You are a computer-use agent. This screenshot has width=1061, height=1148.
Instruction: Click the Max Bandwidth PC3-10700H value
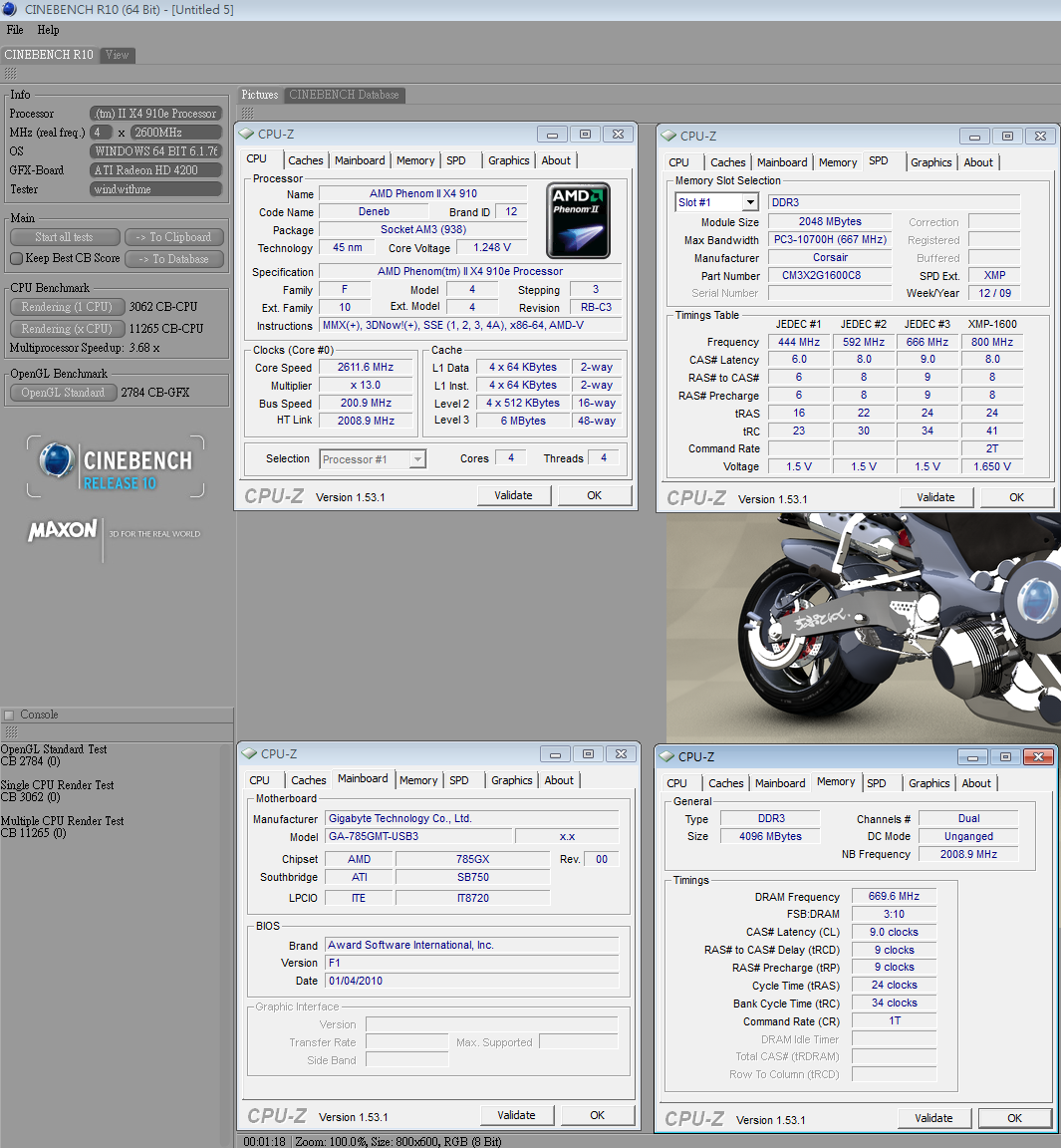tap(830, 239)
